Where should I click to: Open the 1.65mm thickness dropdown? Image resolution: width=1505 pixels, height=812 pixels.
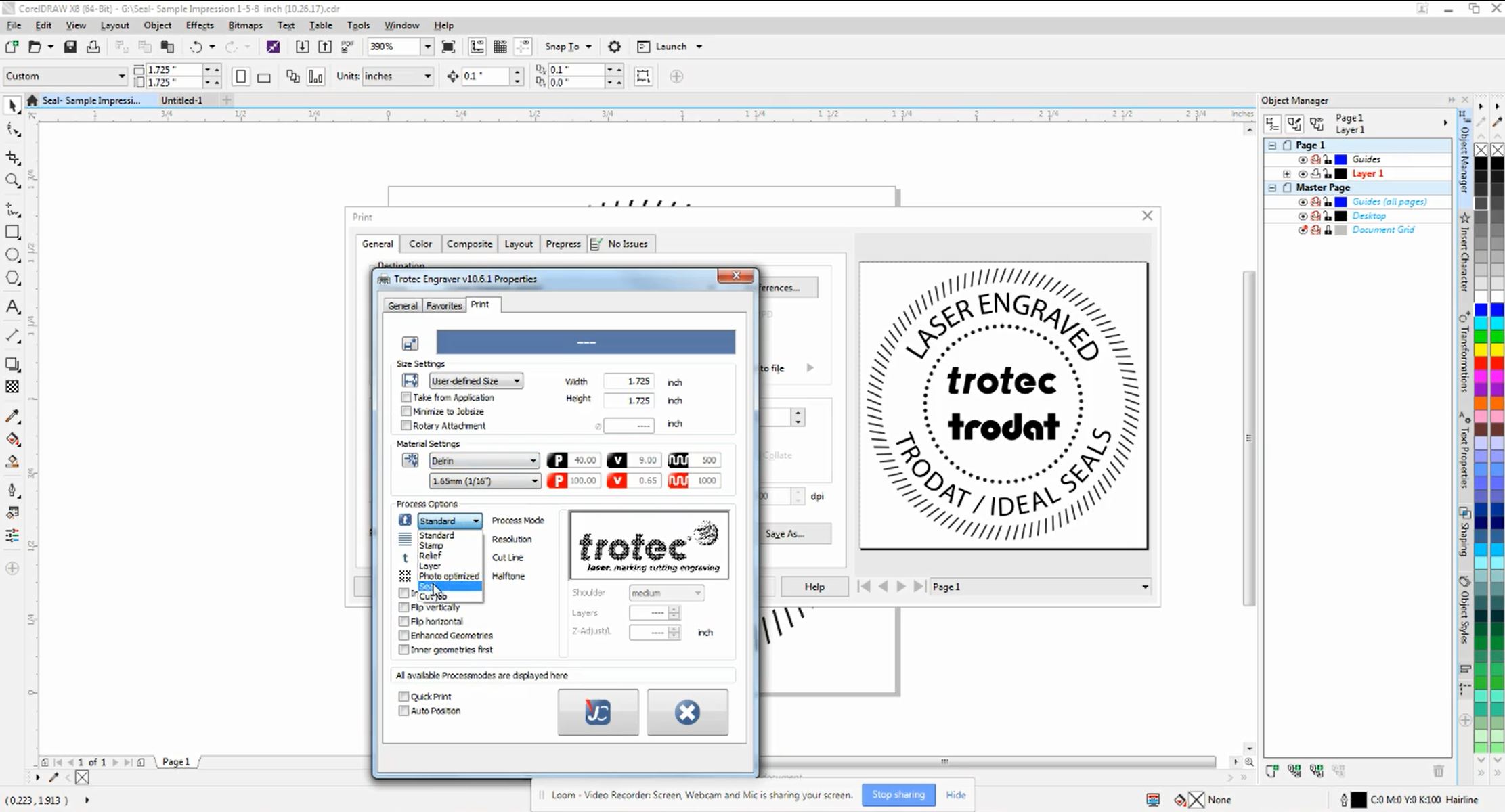(485, 481)
